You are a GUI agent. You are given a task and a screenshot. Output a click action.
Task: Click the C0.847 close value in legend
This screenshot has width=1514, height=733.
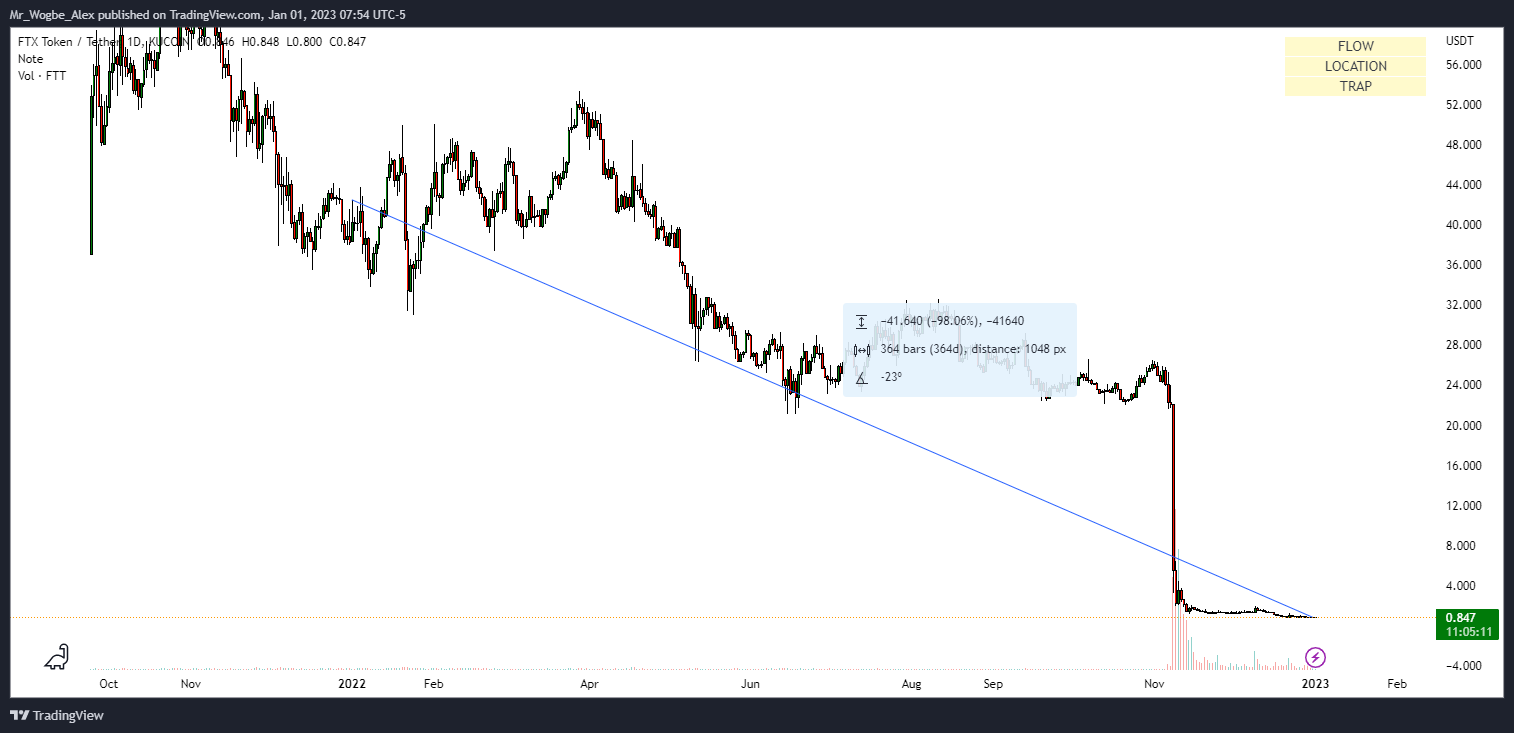coord(348,42)
